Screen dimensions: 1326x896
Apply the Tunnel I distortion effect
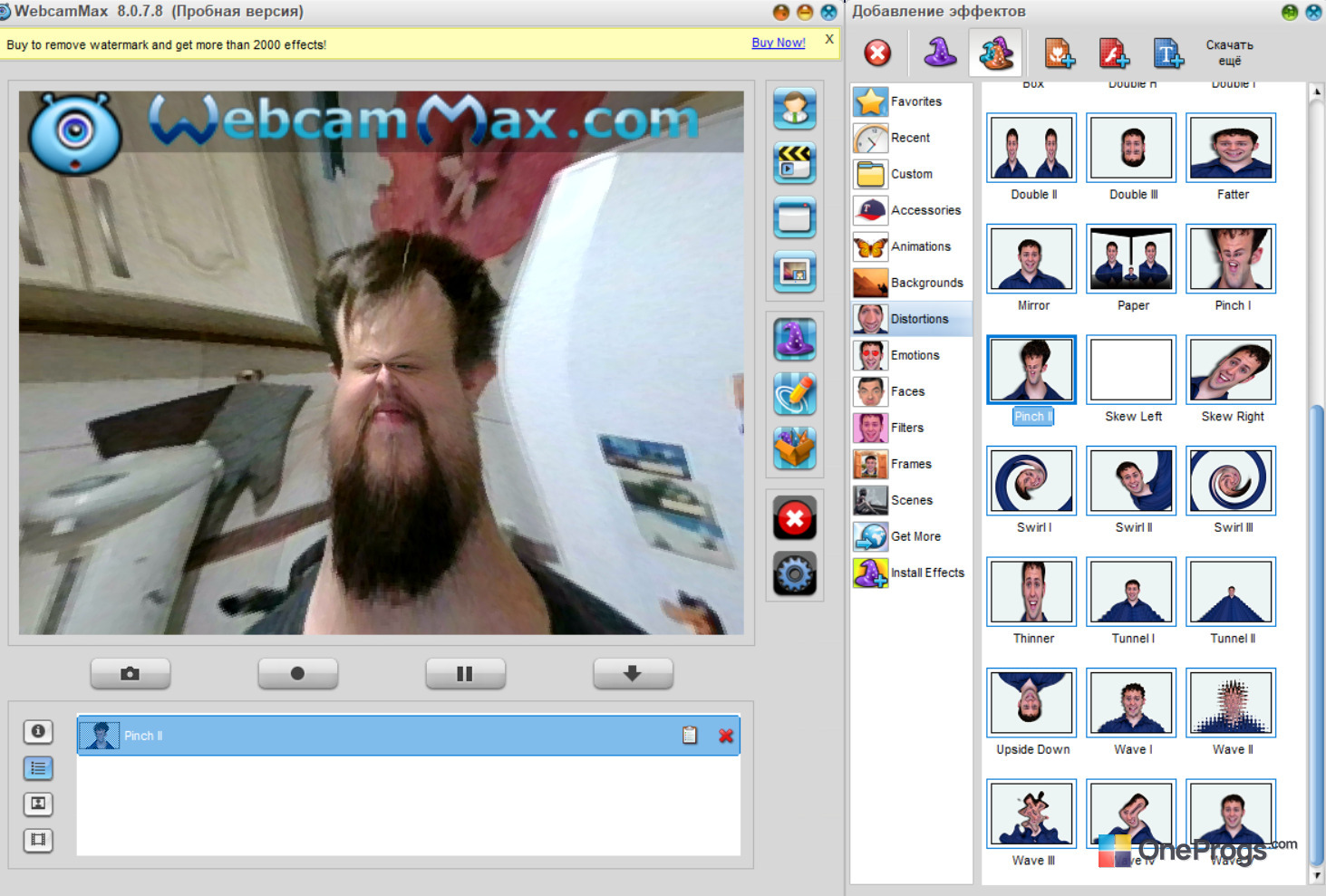(x=1132, y=592)
